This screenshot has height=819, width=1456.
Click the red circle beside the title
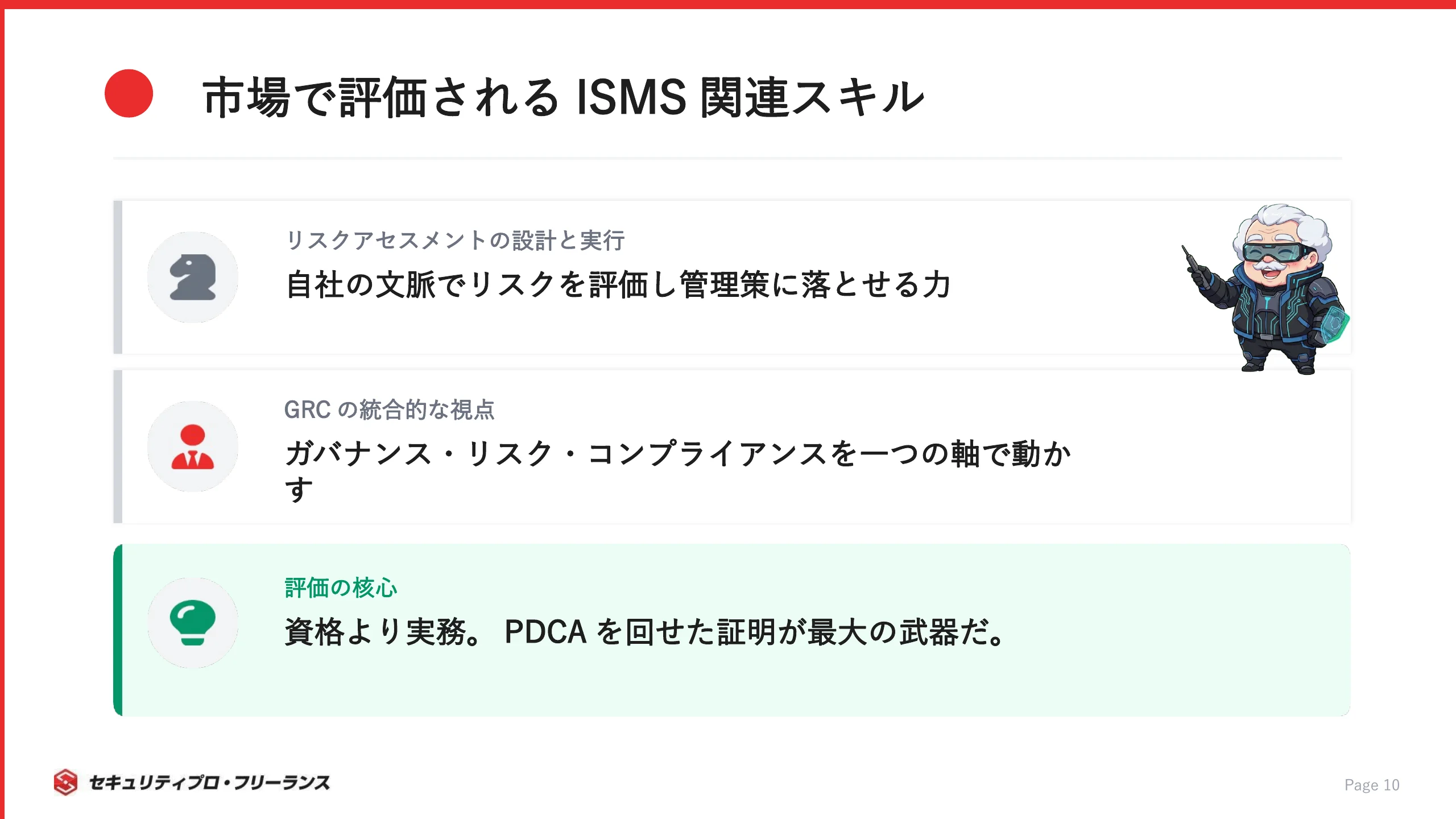tap(129, 94)
